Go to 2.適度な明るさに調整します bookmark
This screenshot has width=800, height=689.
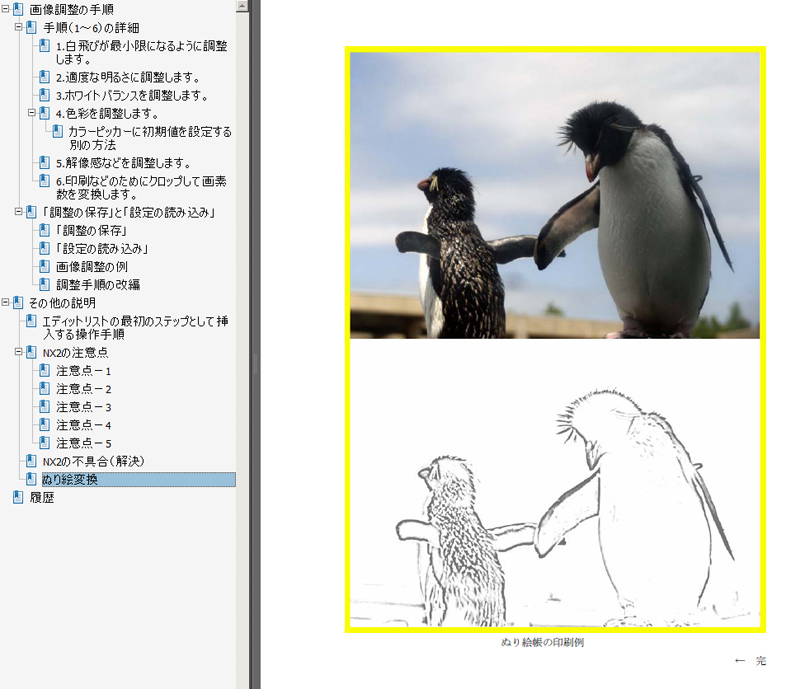[x=127, y=77]
